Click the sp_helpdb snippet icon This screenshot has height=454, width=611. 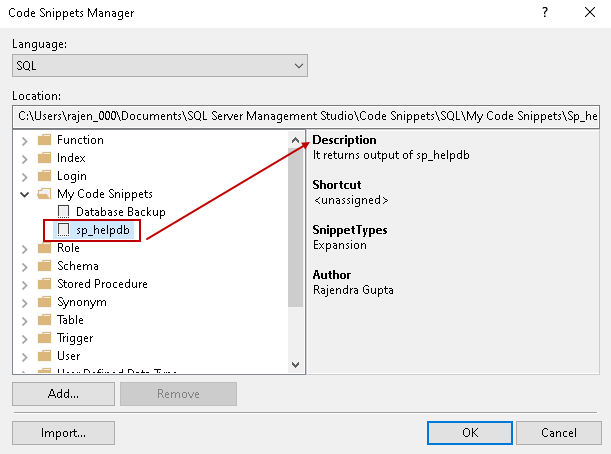(64, 230)
